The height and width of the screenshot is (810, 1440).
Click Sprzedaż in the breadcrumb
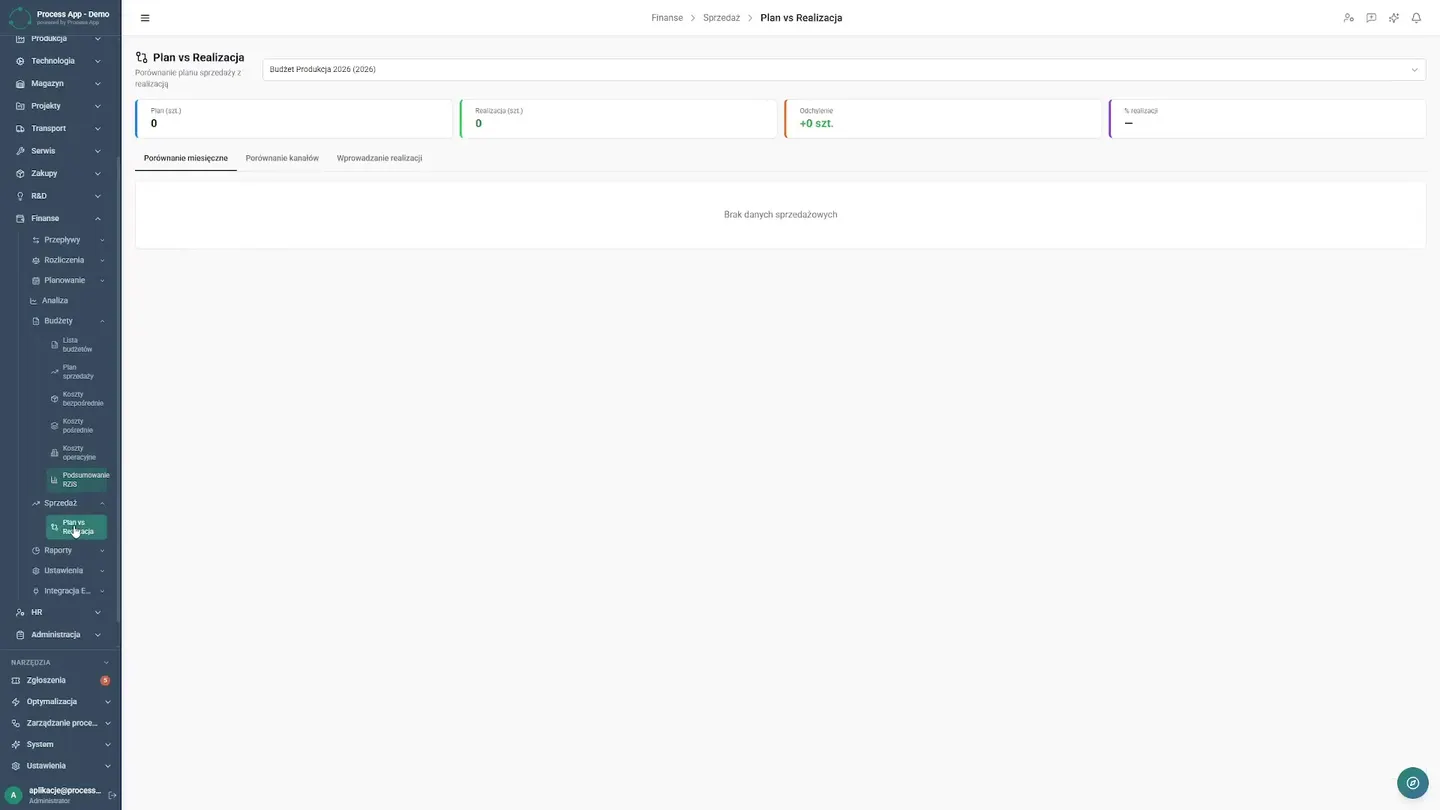tap(721, 18)
